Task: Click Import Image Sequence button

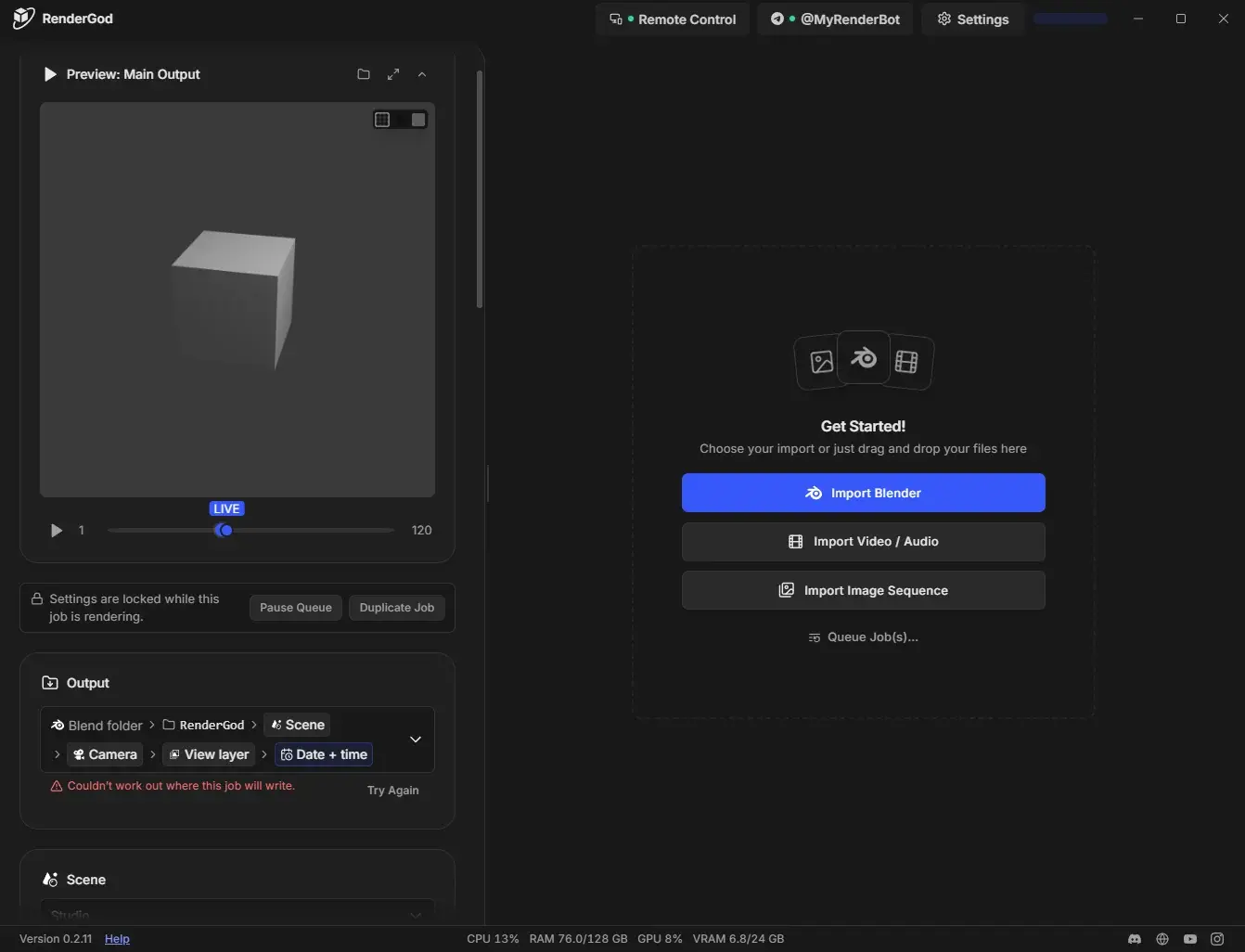Action: click(x=864, y=590)
